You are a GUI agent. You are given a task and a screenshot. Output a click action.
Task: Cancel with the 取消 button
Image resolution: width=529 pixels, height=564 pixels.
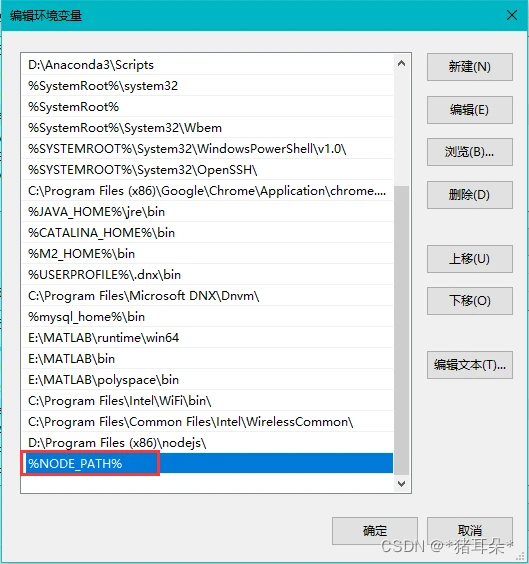[x=470, y=531]
